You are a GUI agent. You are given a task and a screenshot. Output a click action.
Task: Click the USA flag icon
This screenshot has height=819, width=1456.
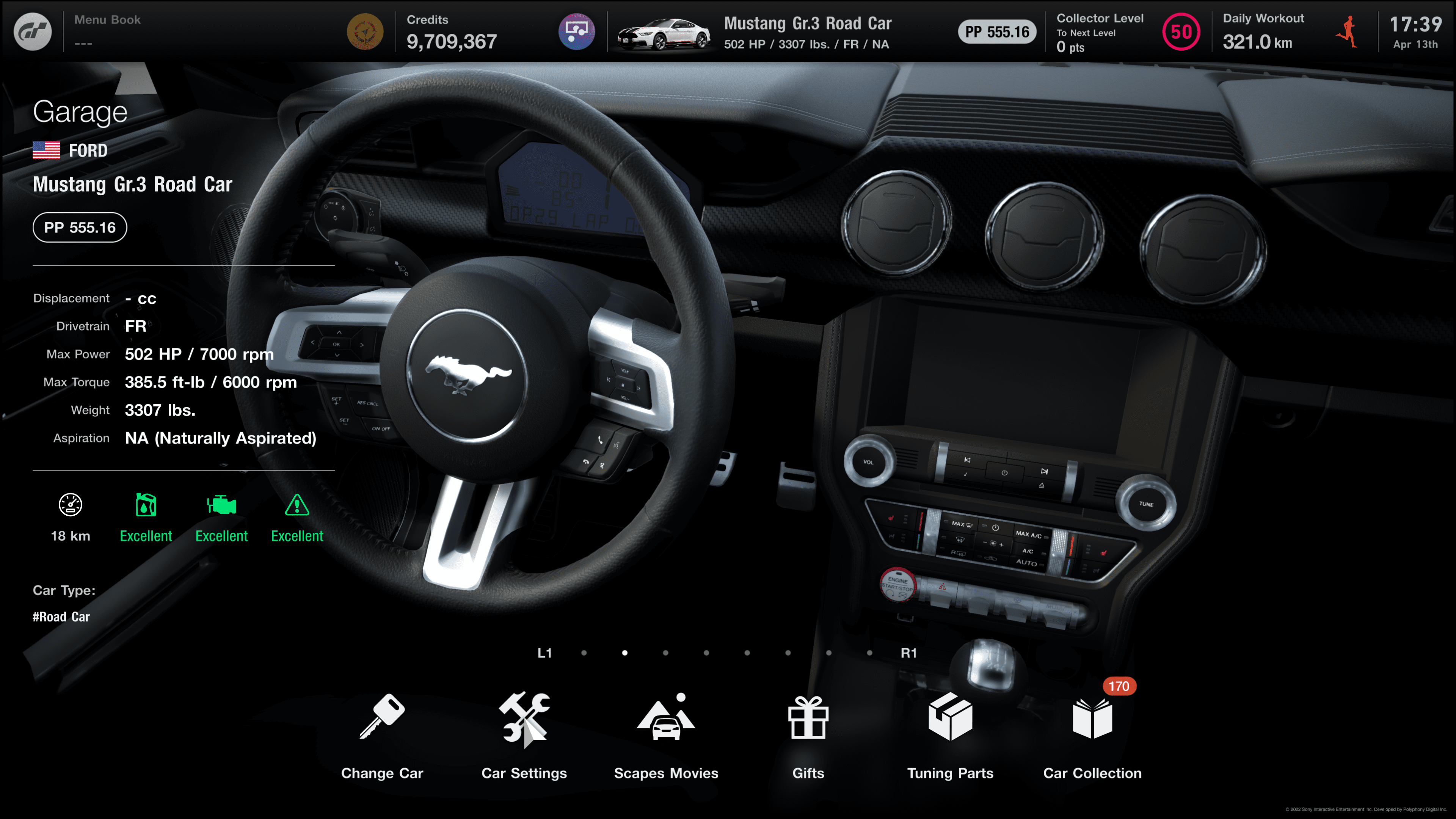(x=46, y=151)
